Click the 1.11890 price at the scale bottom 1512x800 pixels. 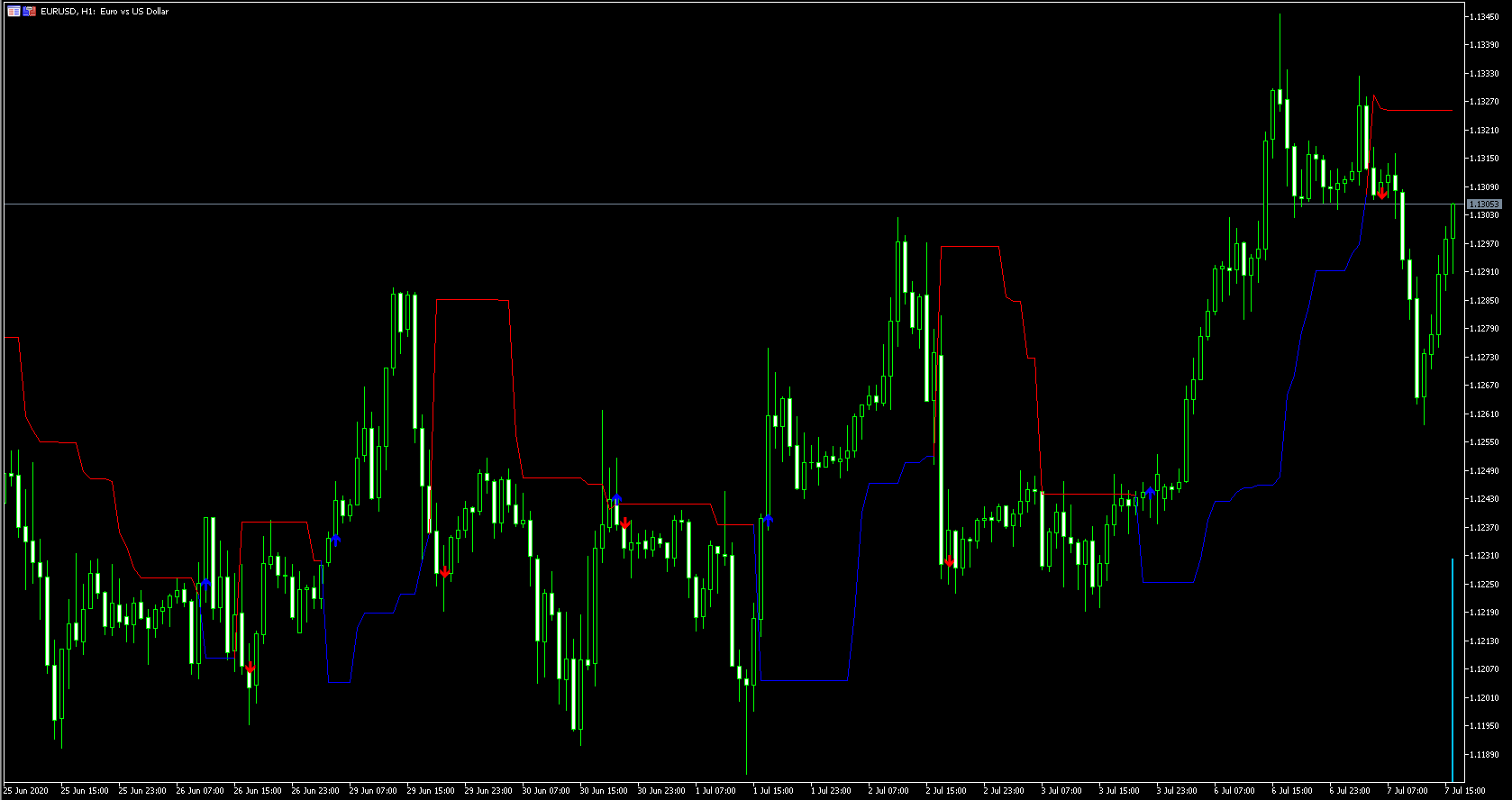(1485, 755)
